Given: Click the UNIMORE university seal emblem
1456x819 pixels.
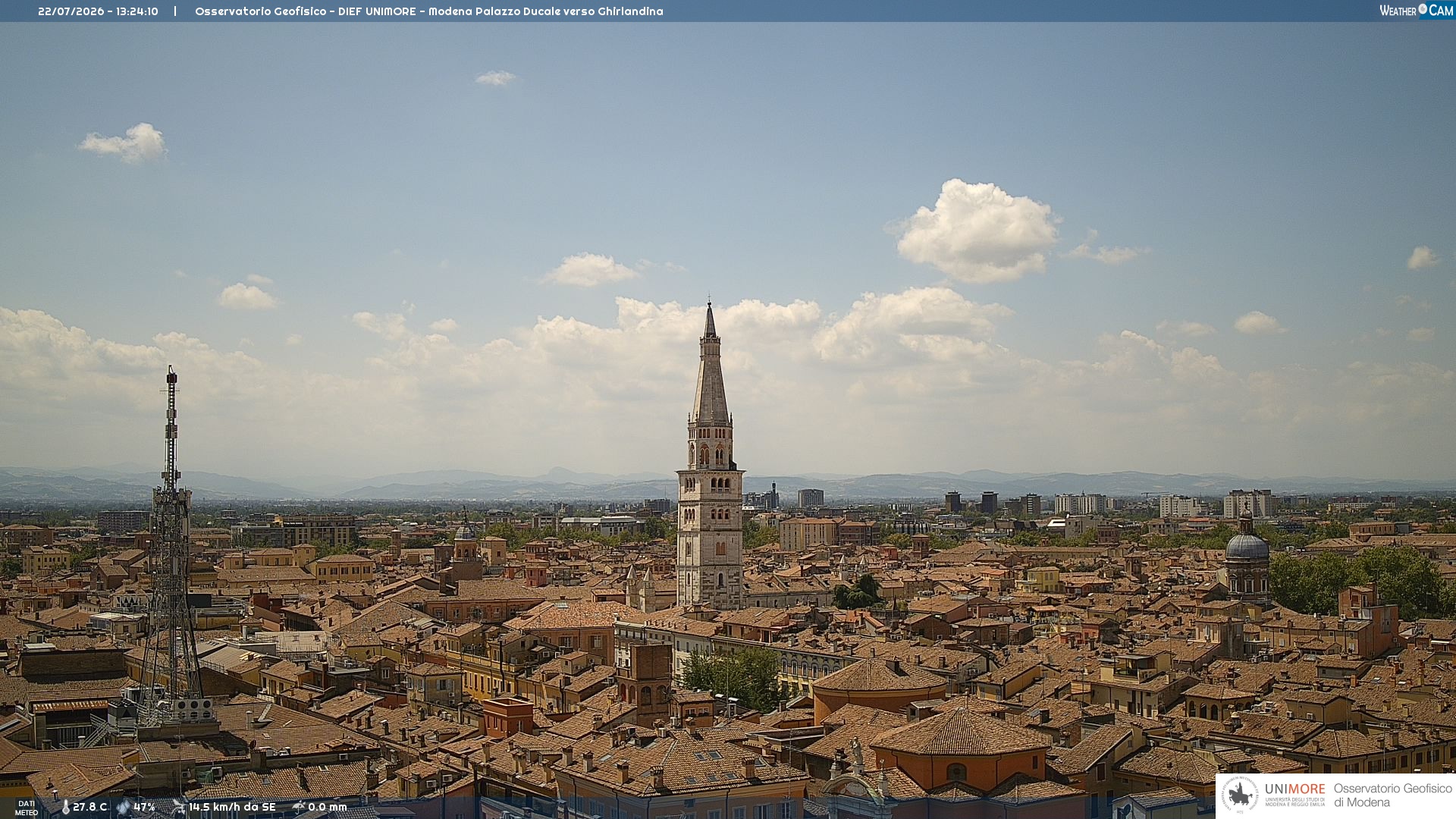Looking at the screenshot, I should 1240,795.
